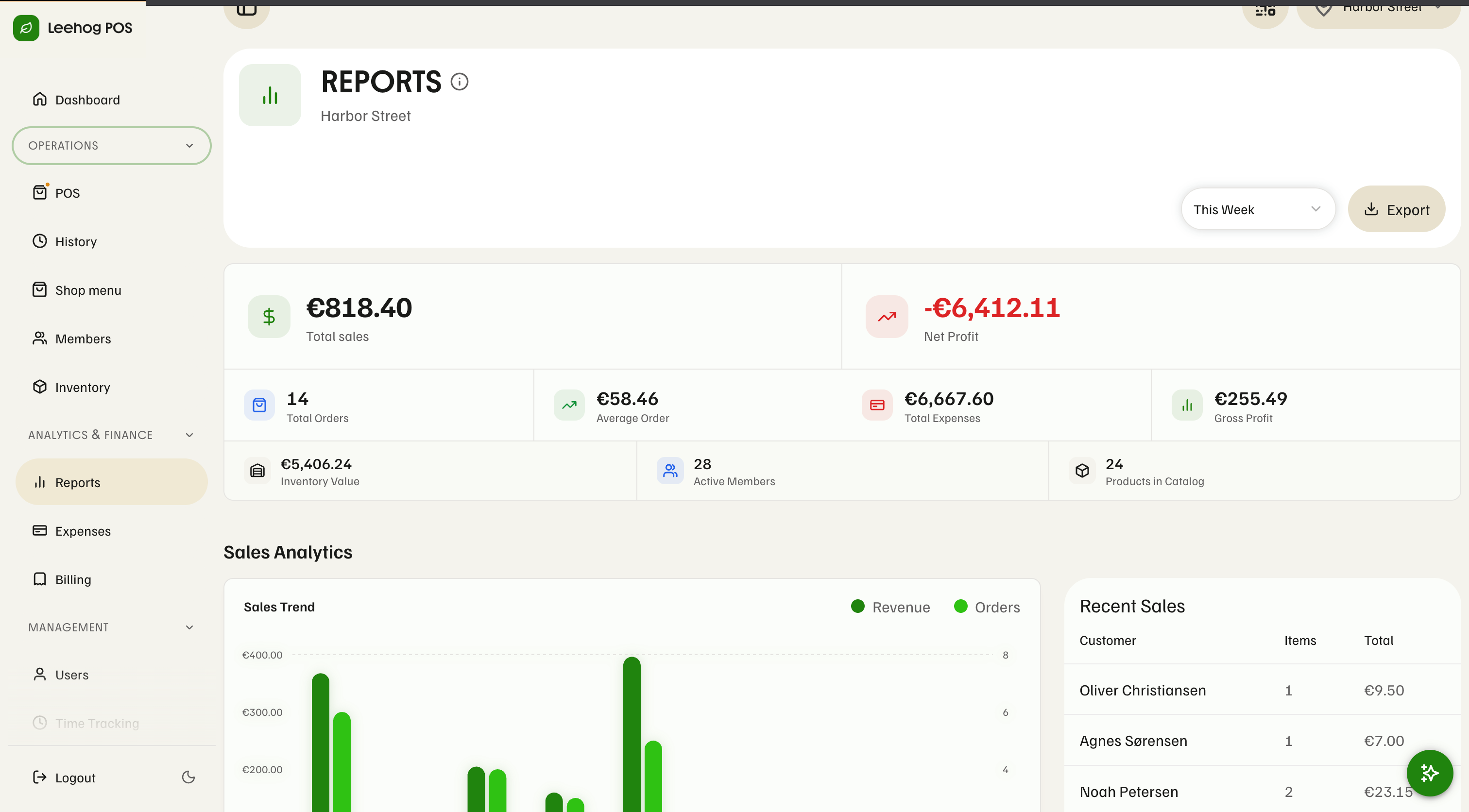Viewport: 1469px width, 812px height.
Task: Click the green Reports bar chart icon
Action: pos(270,95)
